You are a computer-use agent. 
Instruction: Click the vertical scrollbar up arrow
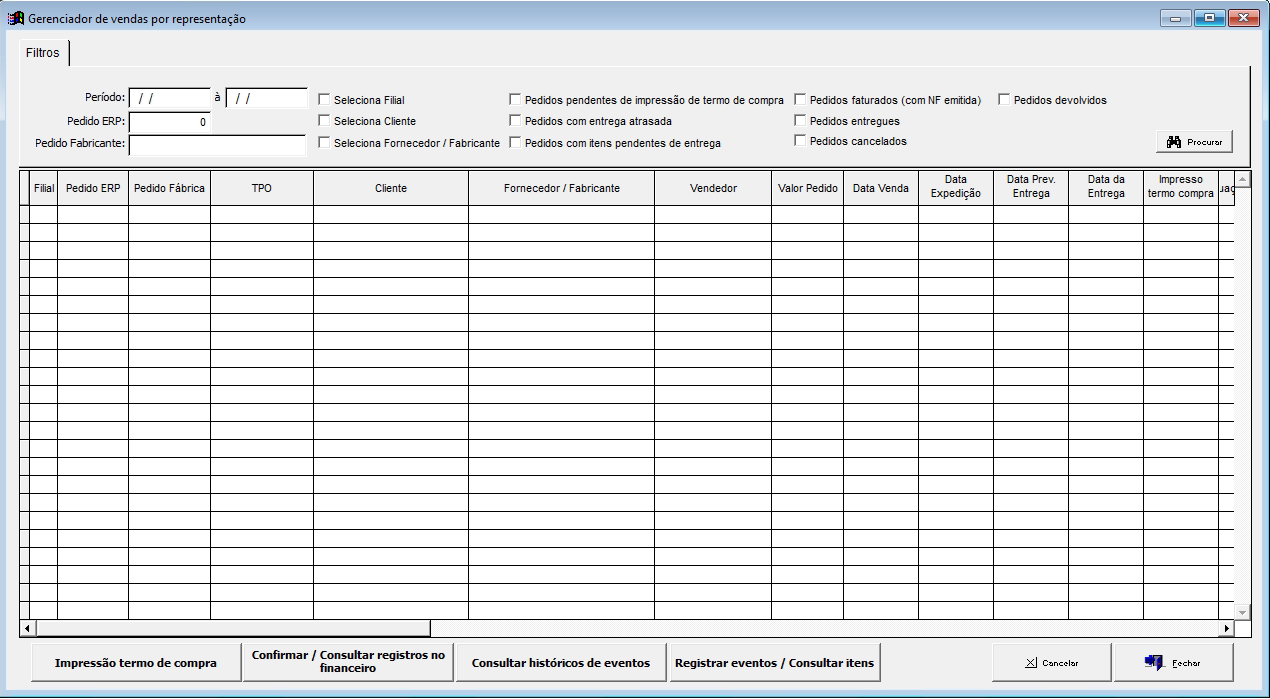(1243, 180)
